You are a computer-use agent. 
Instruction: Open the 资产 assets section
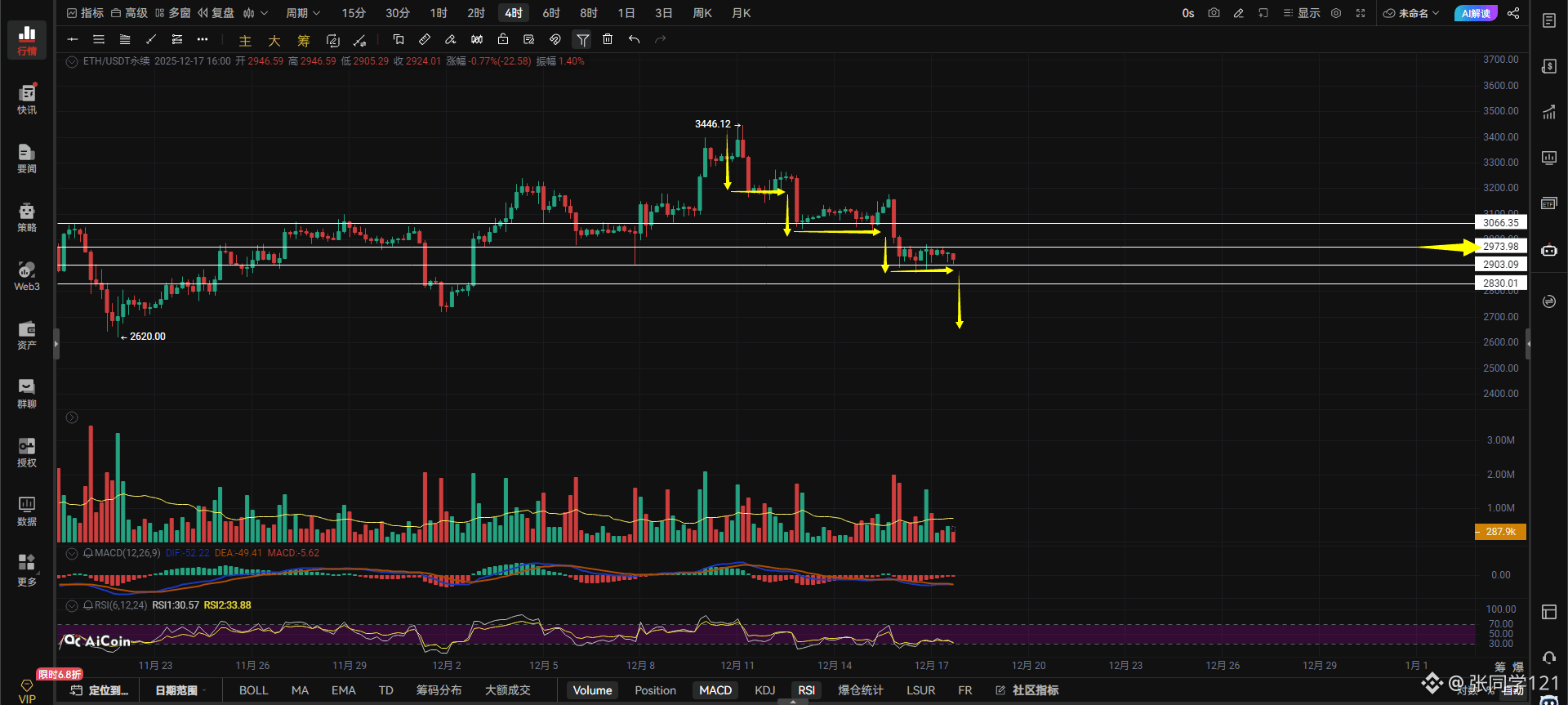(27, 334)
